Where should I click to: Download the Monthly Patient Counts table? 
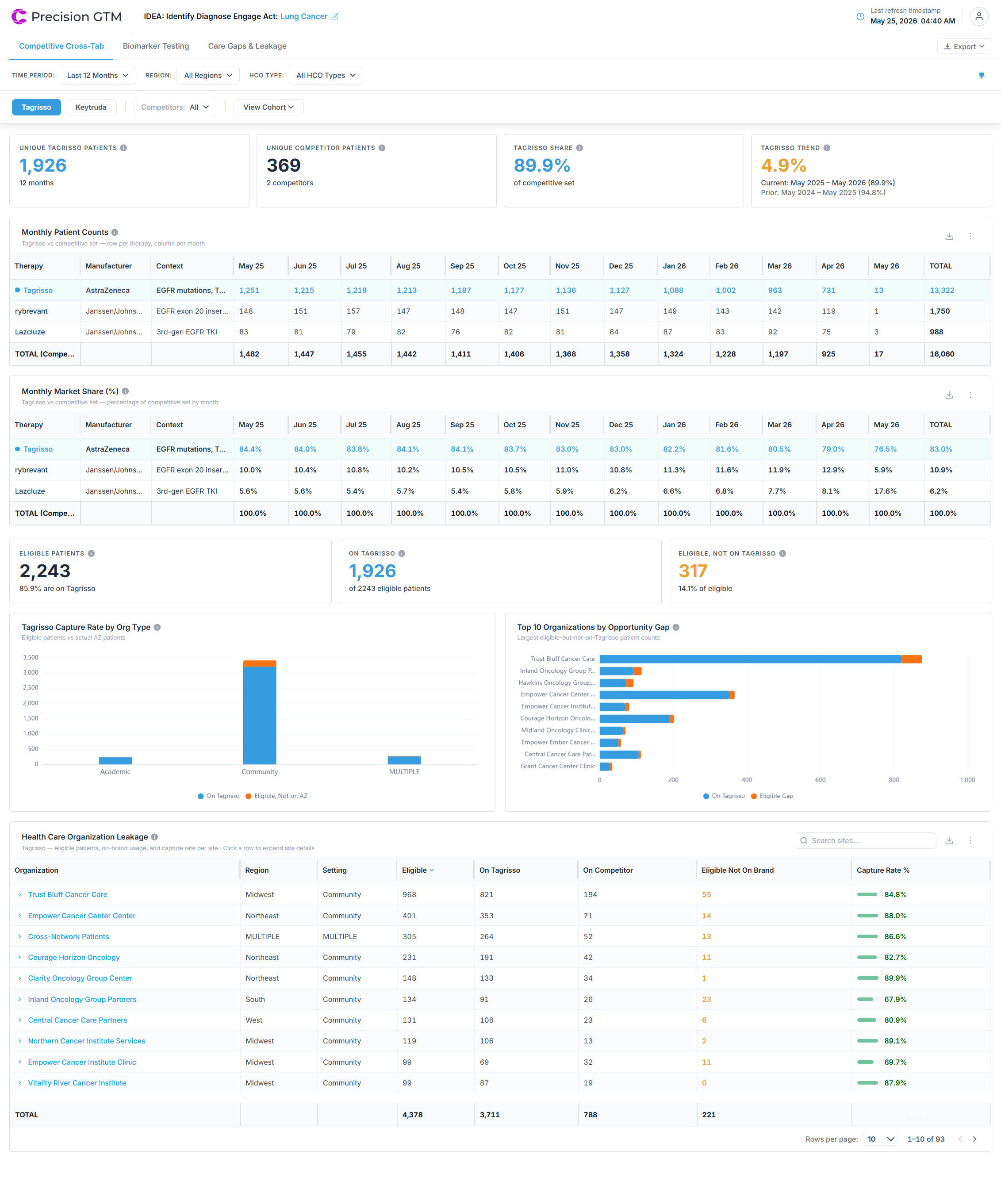point(949,236)
